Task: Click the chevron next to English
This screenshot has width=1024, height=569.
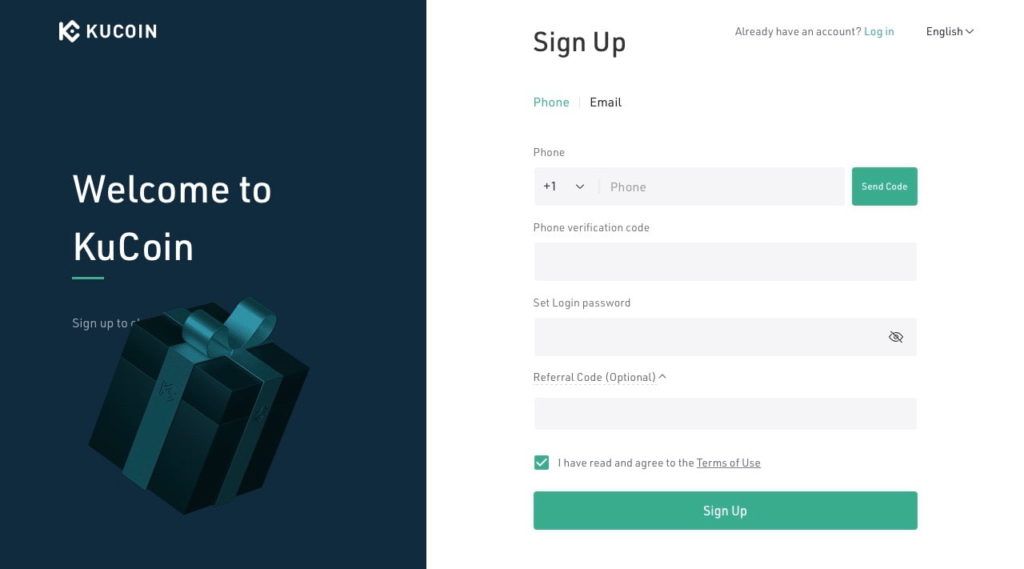Action: pos(969,32)
